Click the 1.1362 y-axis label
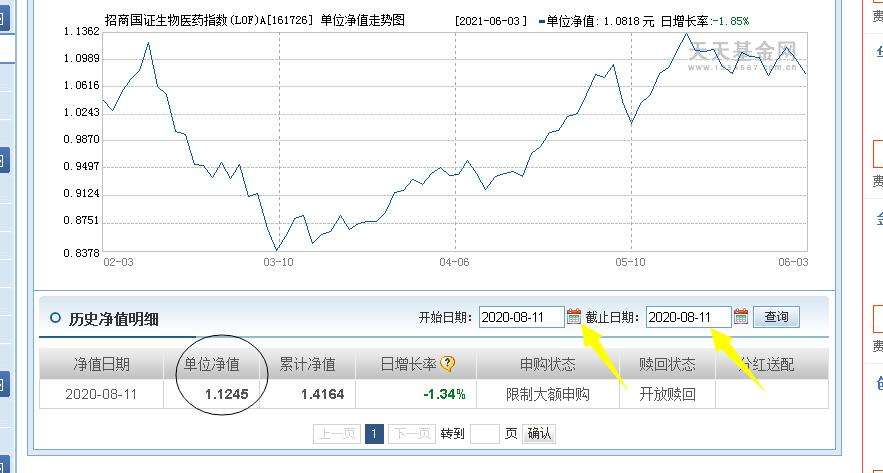The height and width of the screenshot is (473, 883). click(x=81, y=32)
